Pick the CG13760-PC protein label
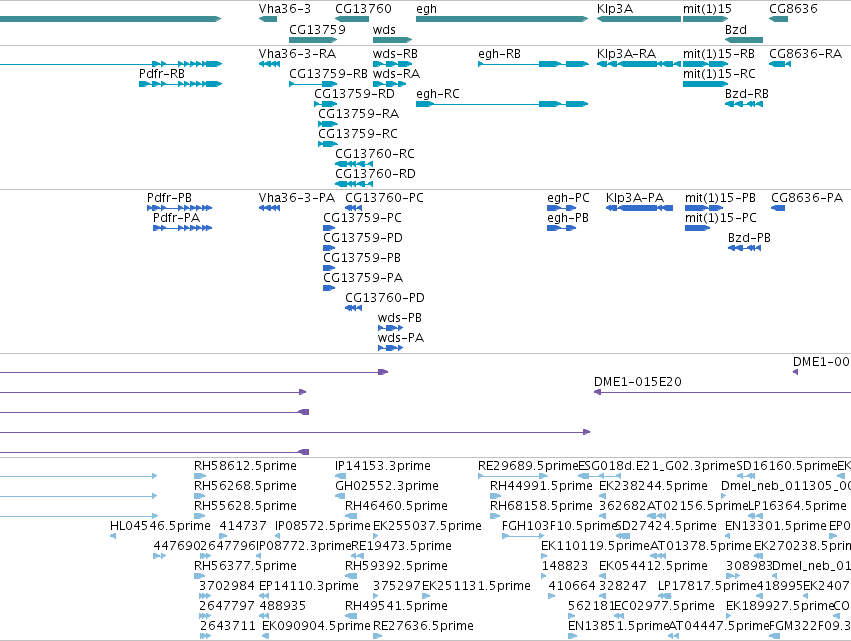851x641 pixels. pos(384,198)
